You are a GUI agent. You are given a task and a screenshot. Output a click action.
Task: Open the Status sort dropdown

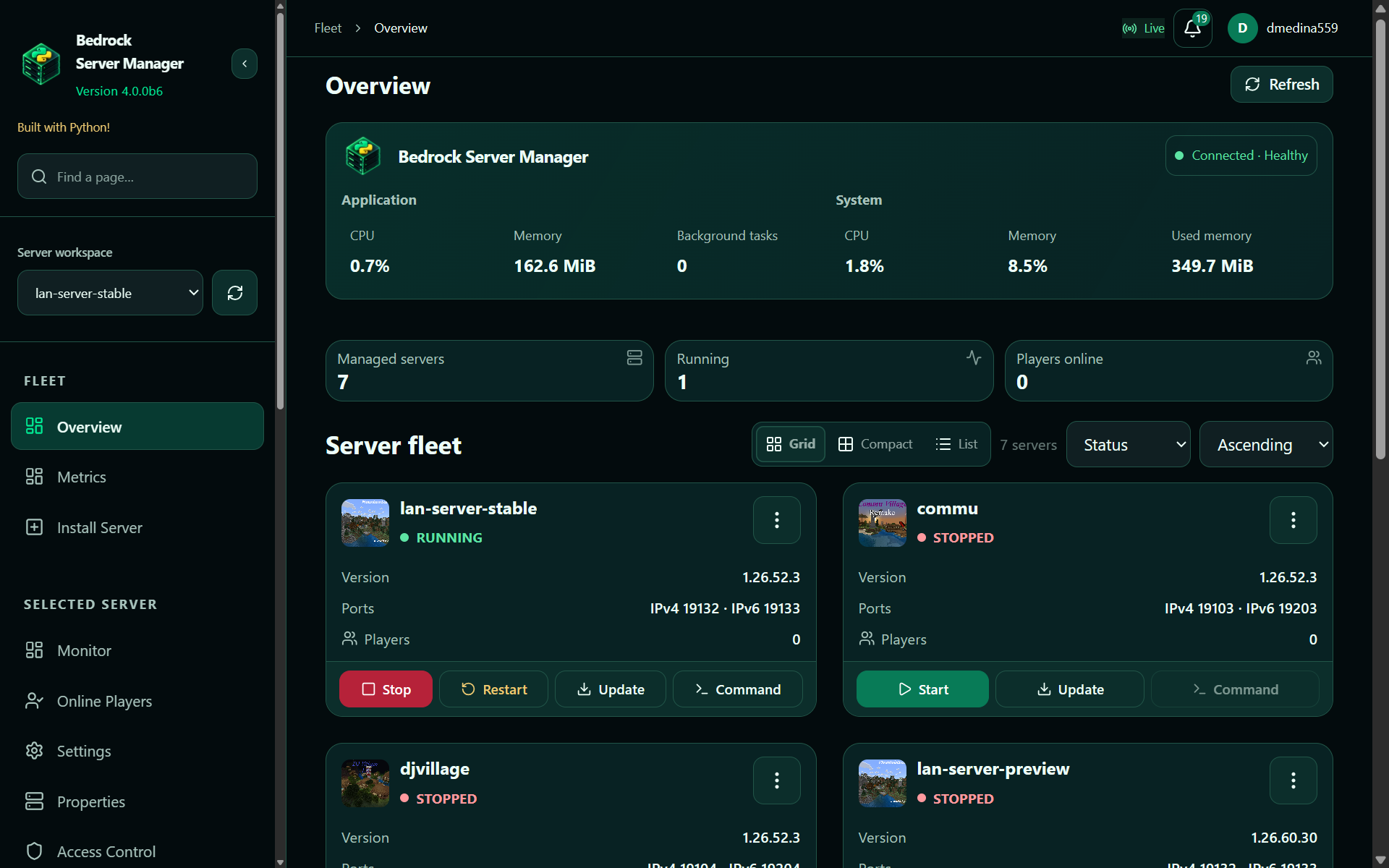click(1128, 444)
